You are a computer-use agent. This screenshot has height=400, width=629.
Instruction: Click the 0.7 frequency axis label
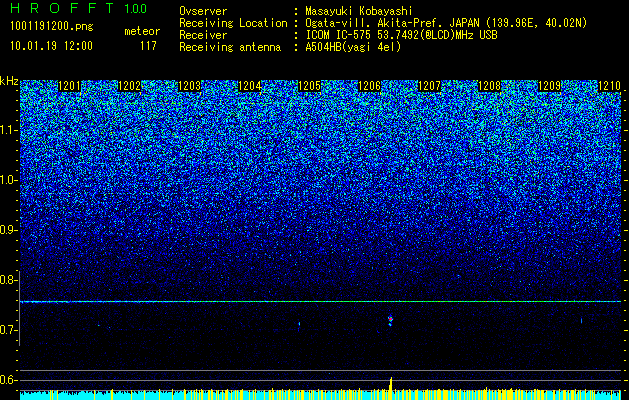[9, 330]
